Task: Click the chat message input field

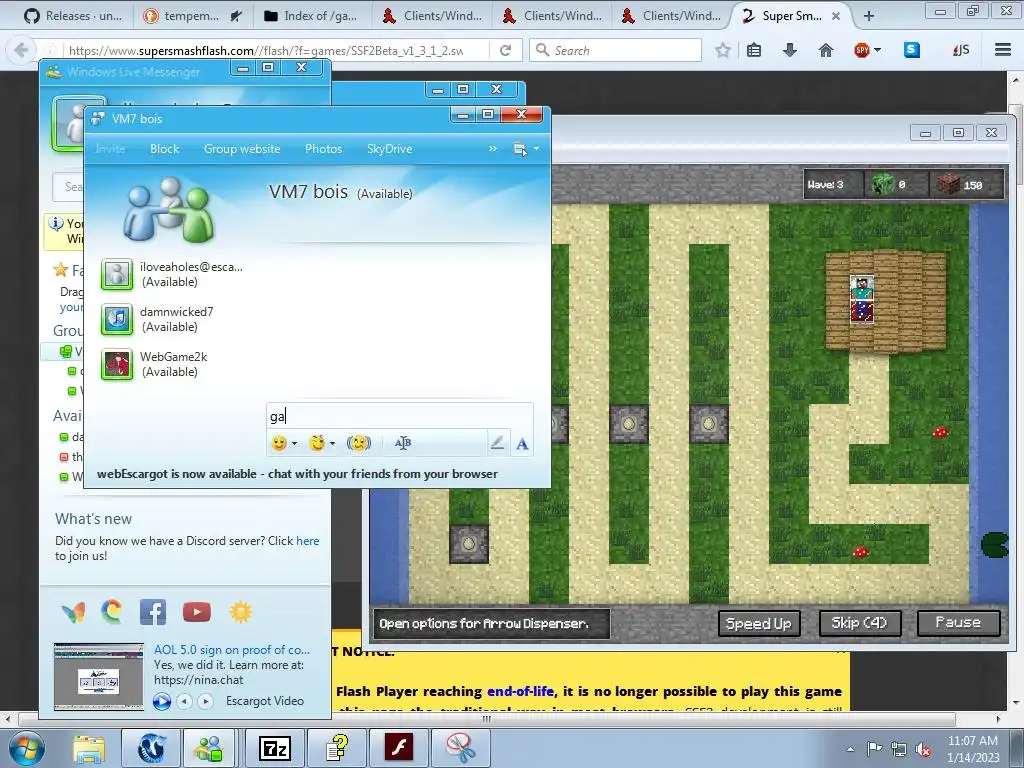Action: (400, 416)
